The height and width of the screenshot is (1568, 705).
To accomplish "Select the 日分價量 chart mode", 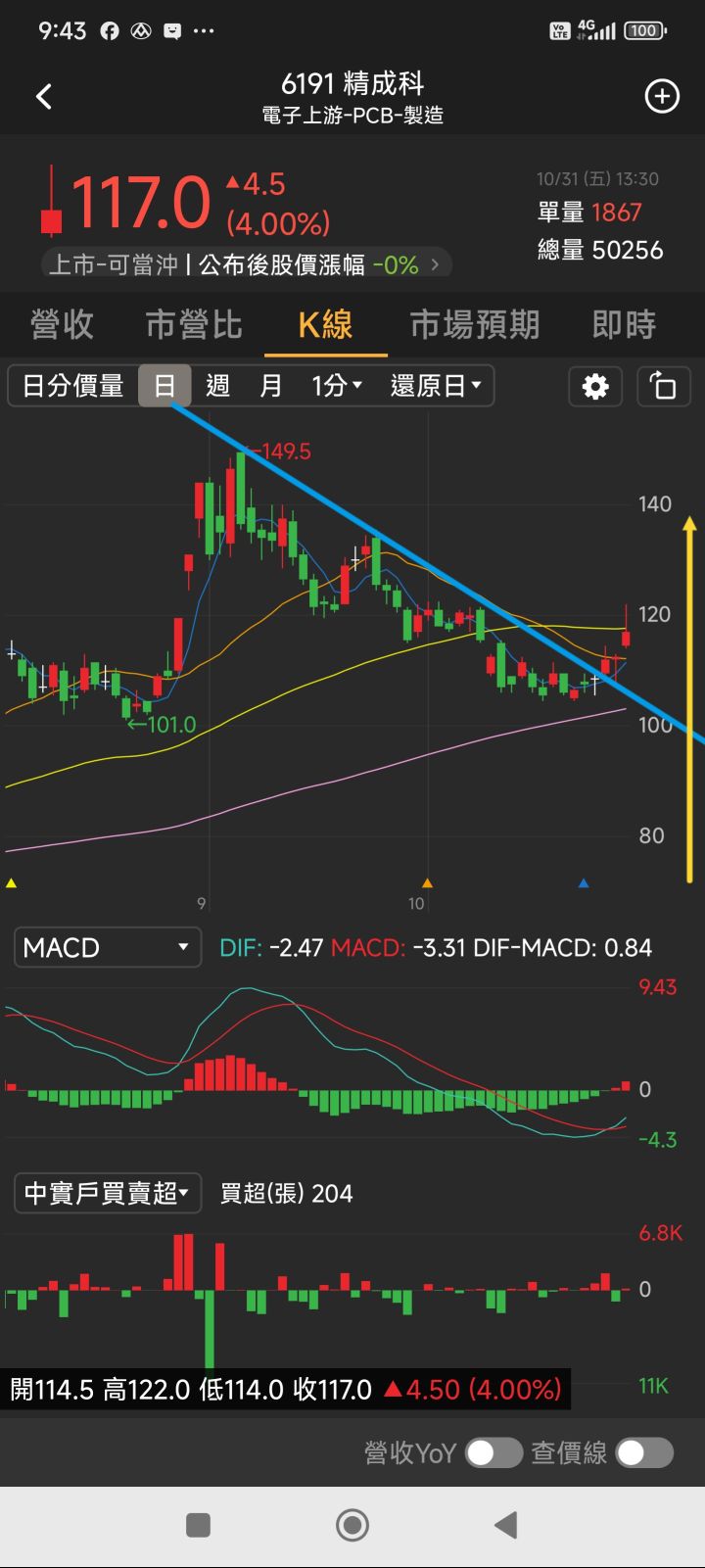I will [x=73, y=386].
